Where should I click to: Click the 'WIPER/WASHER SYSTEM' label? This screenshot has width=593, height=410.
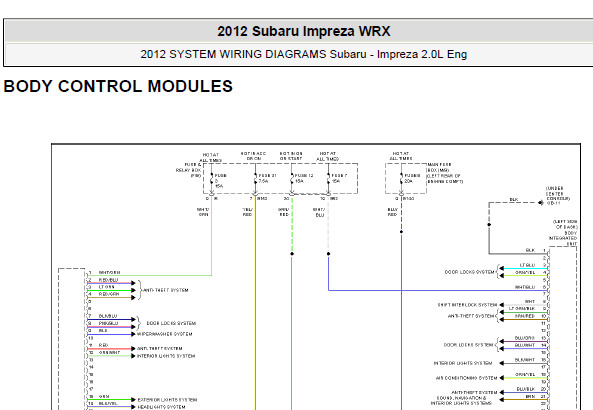click(165, 334)
